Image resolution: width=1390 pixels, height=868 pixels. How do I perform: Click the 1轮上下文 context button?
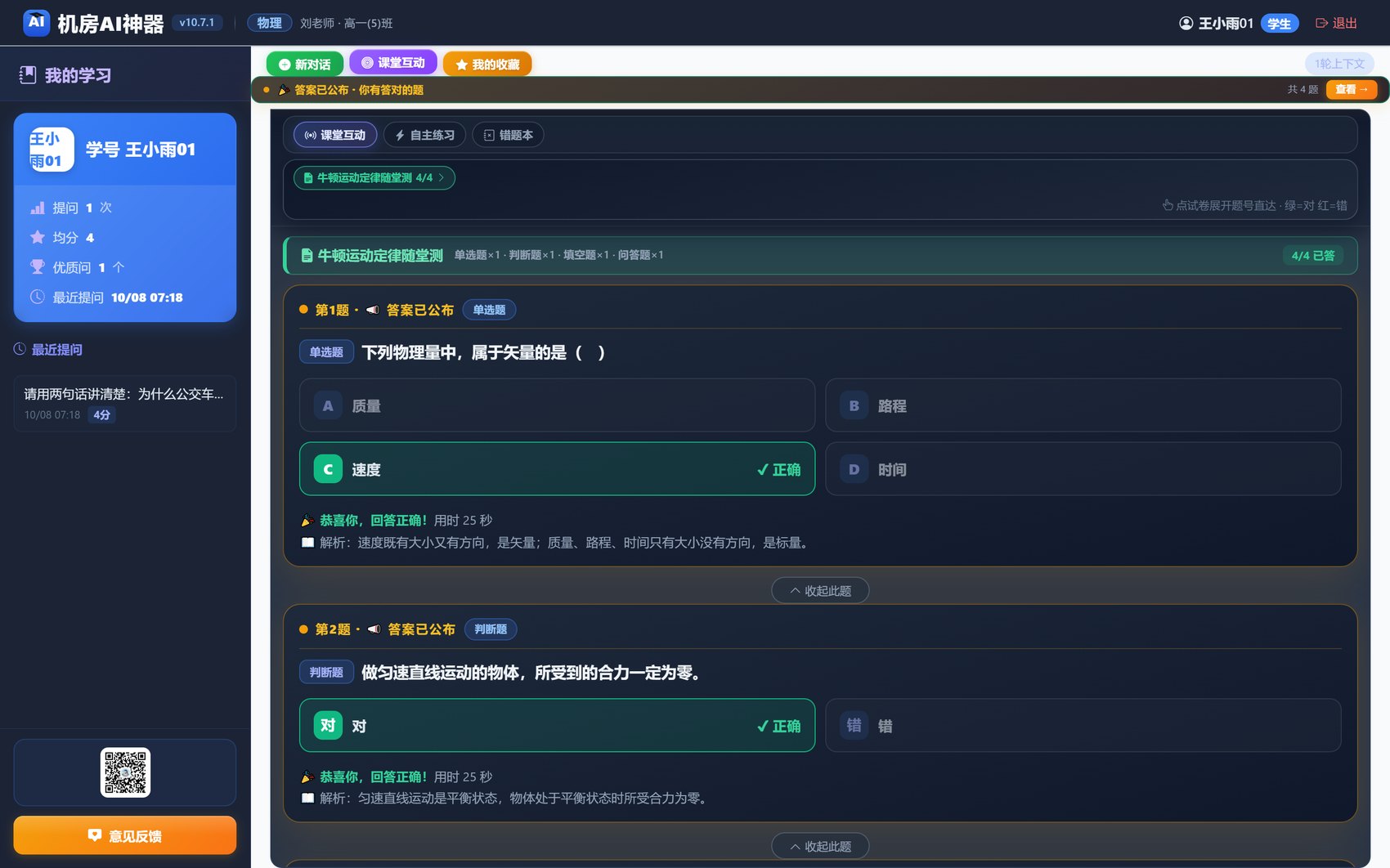click(x=1339, y=64)
